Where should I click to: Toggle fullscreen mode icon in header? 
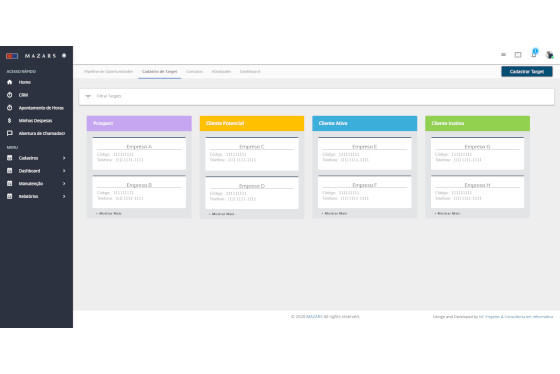tap(518, 55)
